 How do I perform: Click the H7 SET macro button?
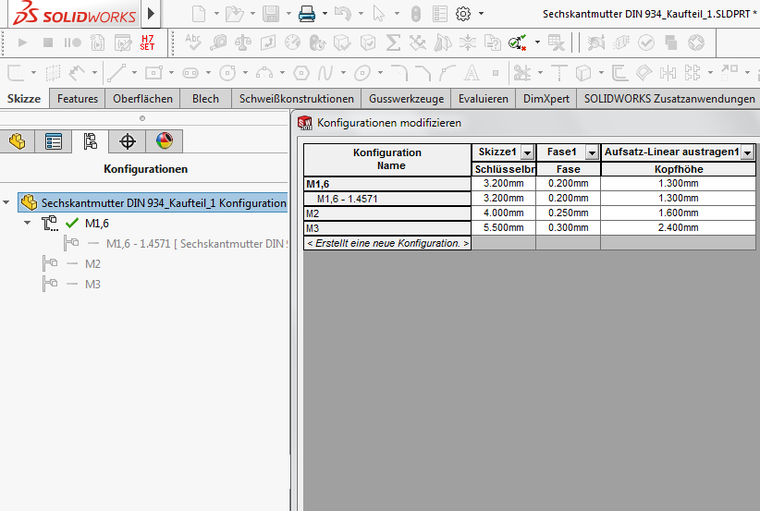coord(147,43)
